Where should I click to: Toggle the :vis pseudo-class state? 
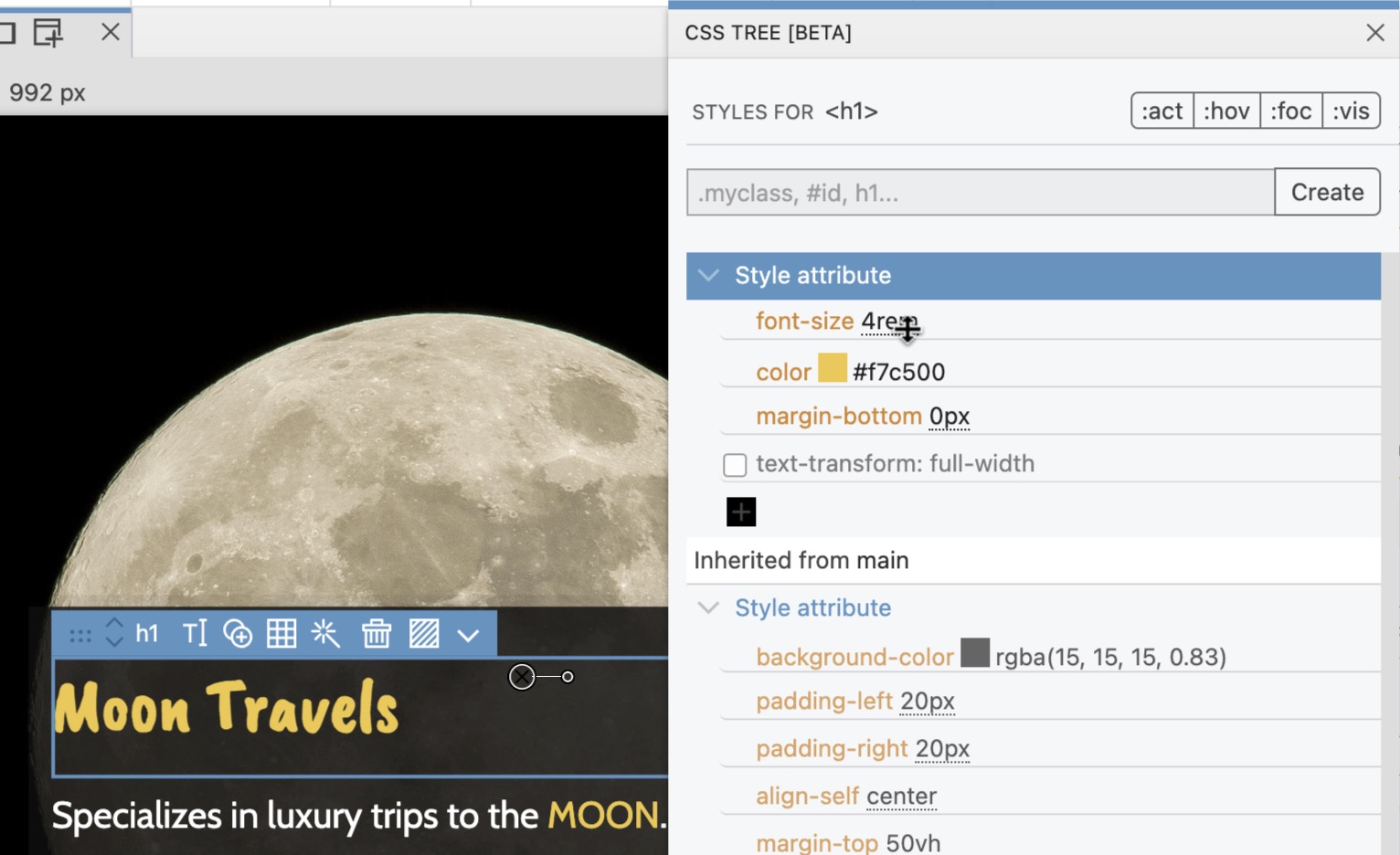pos(1351,111)
